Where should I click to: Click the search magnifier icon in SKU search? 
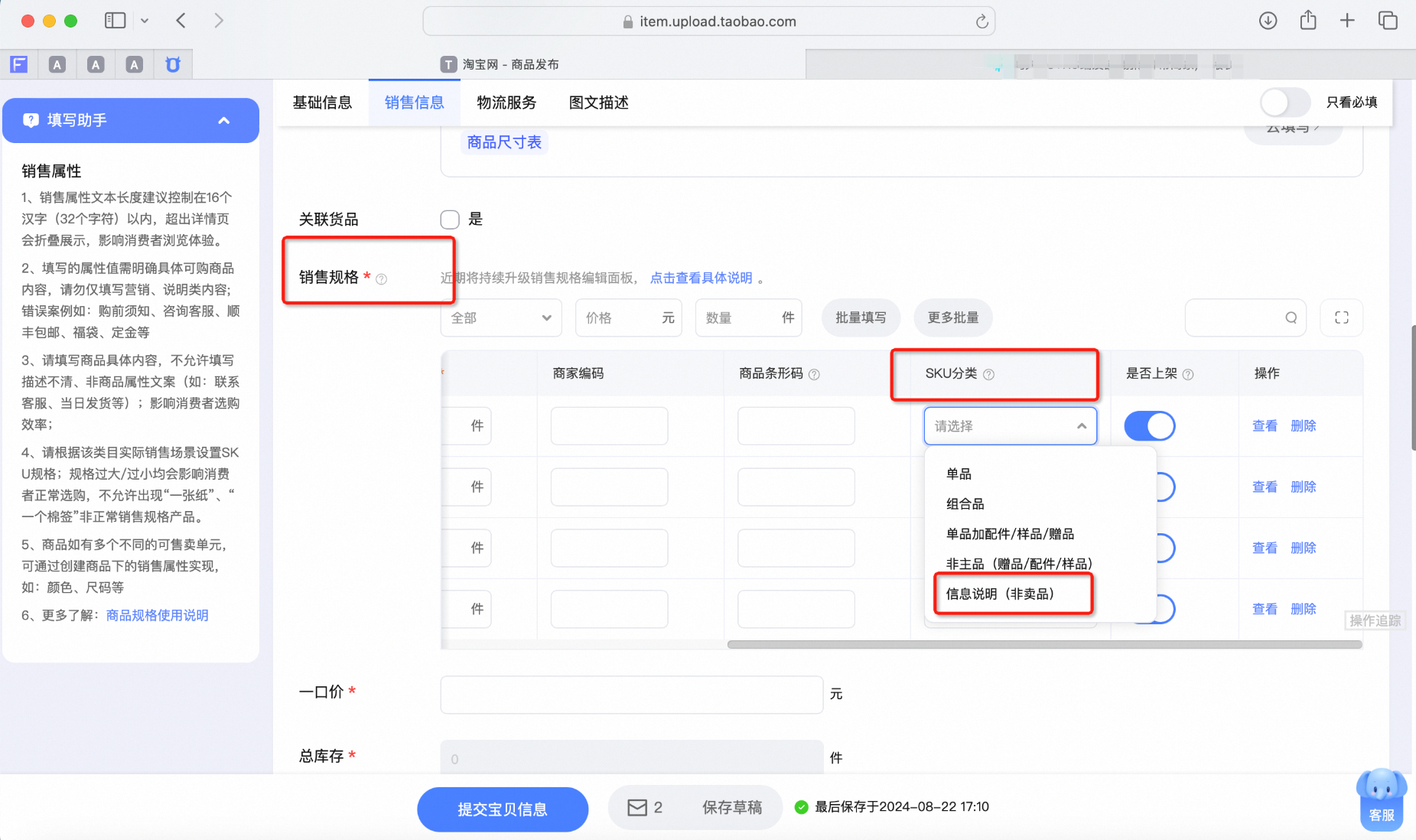pyautogui.click(x=1291, y=317)
